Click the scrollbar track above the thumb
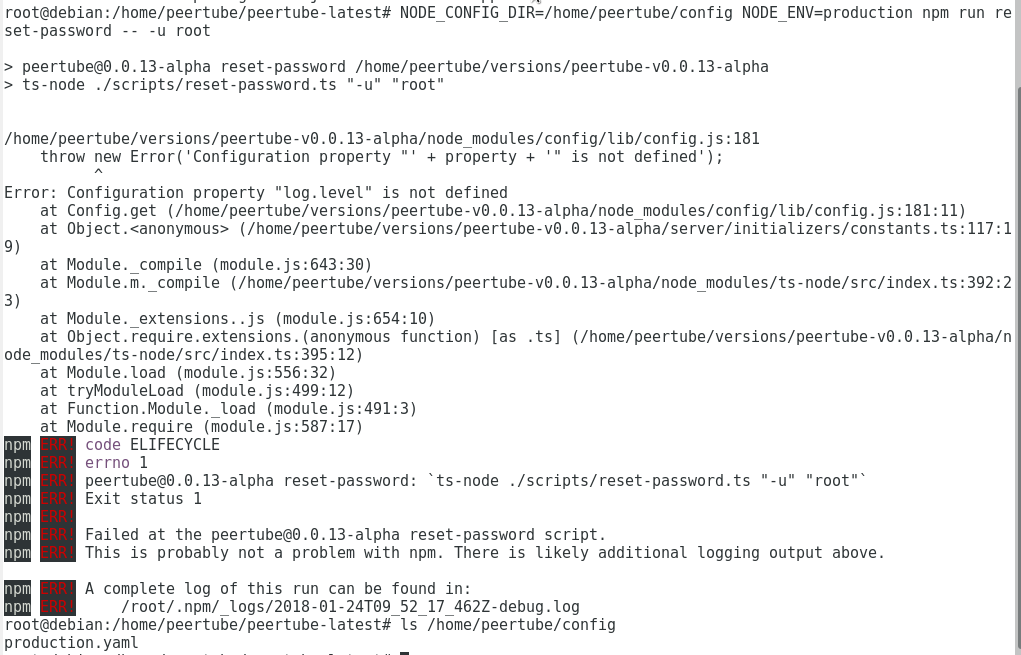Image resolution: width=1021 pixels, height=655 pixels. click(1018, 43)
